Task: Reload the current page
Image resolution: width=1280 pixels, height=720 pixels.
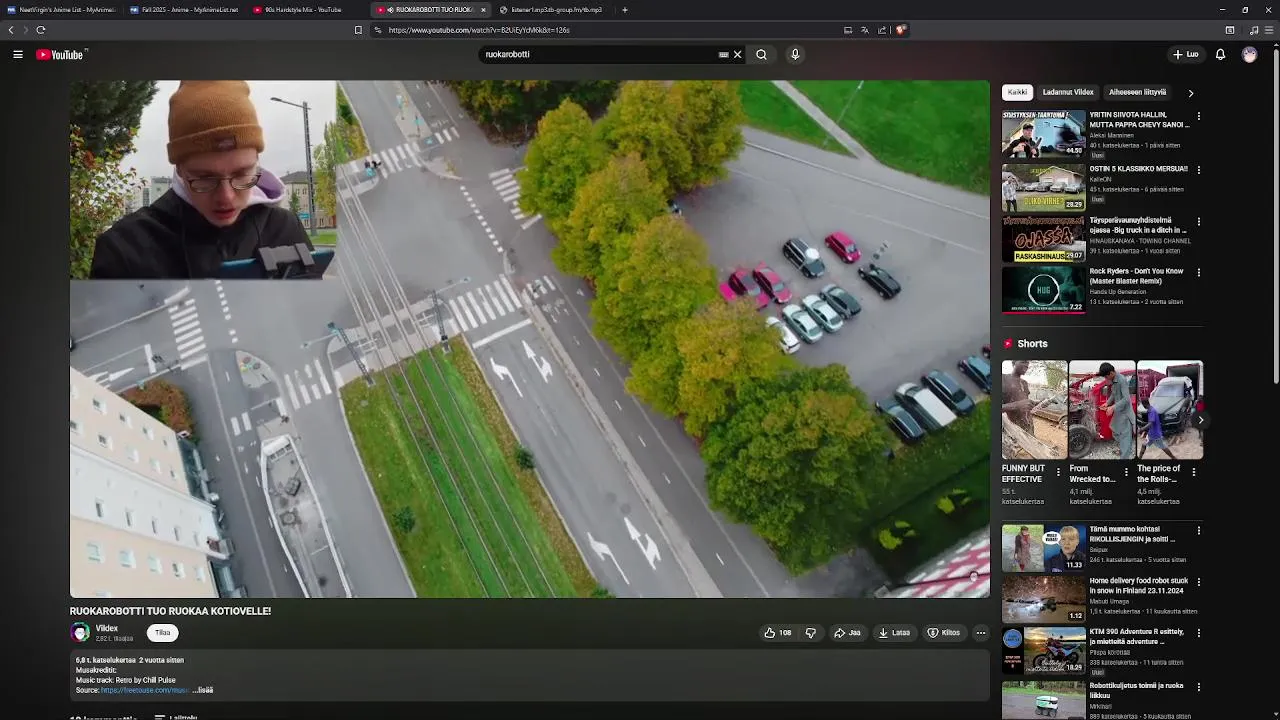Action: pyautogui.click(x=40, y=30)
